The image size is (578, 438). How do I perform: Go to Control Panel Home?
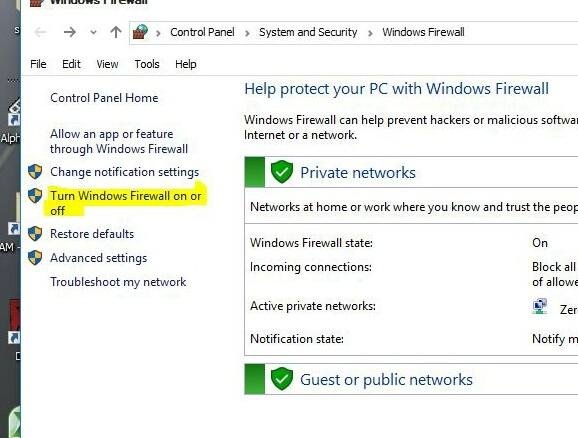(104, 98)
